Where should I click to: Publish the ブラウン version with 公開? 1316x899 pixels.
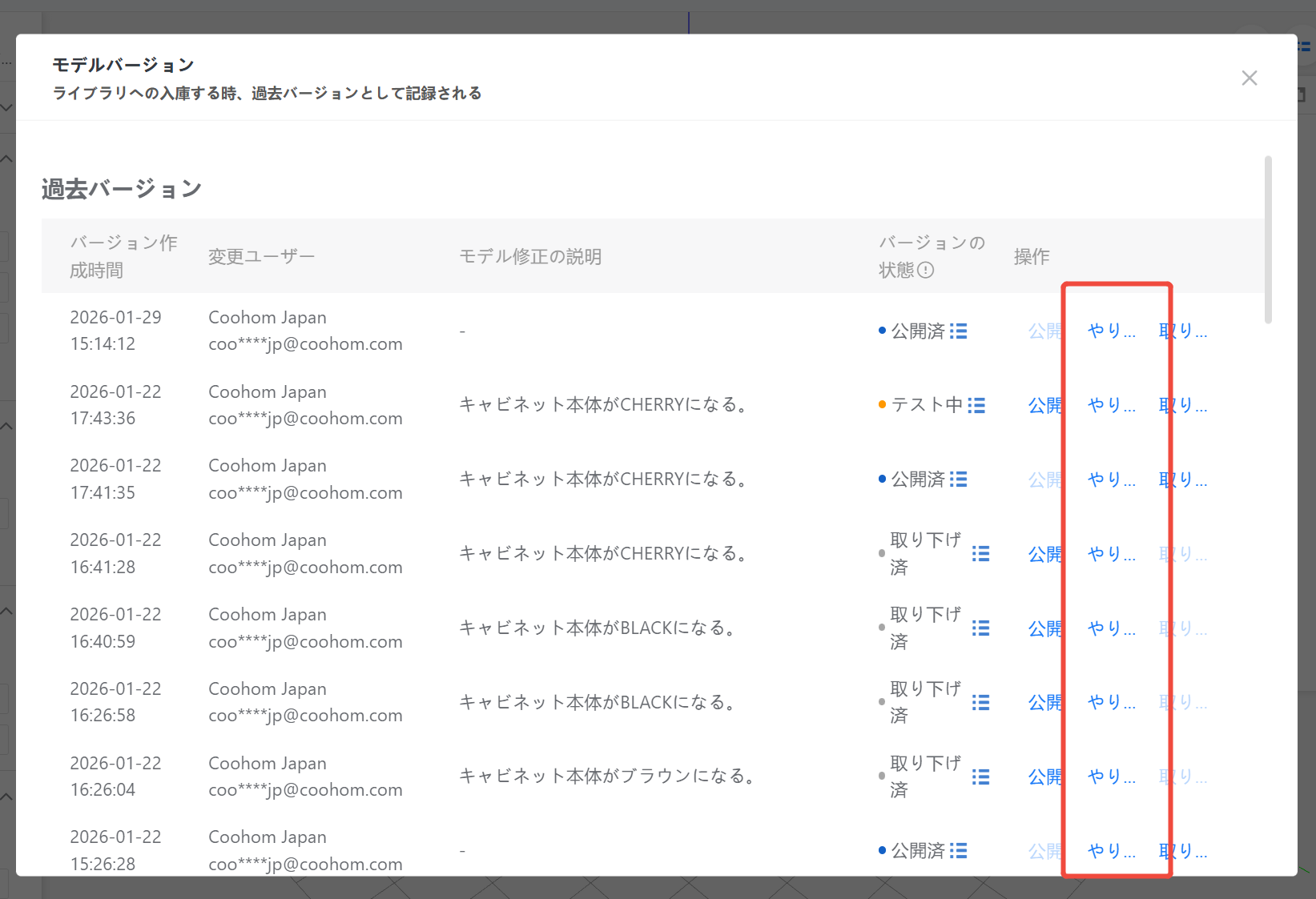[x=1045, y=777]
